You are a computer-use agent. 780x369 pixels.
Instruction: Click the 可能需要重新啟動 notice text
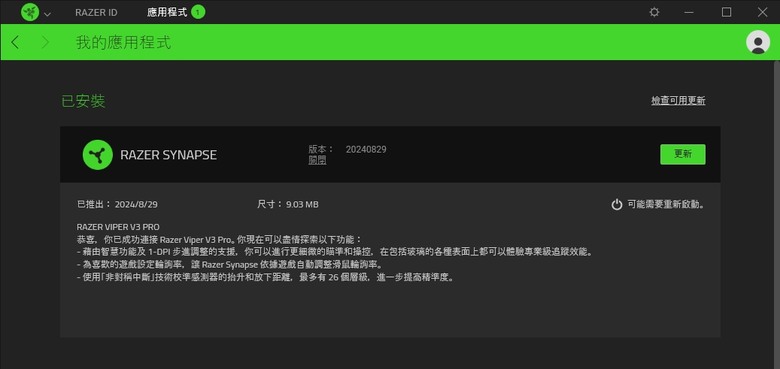(666, 204)
